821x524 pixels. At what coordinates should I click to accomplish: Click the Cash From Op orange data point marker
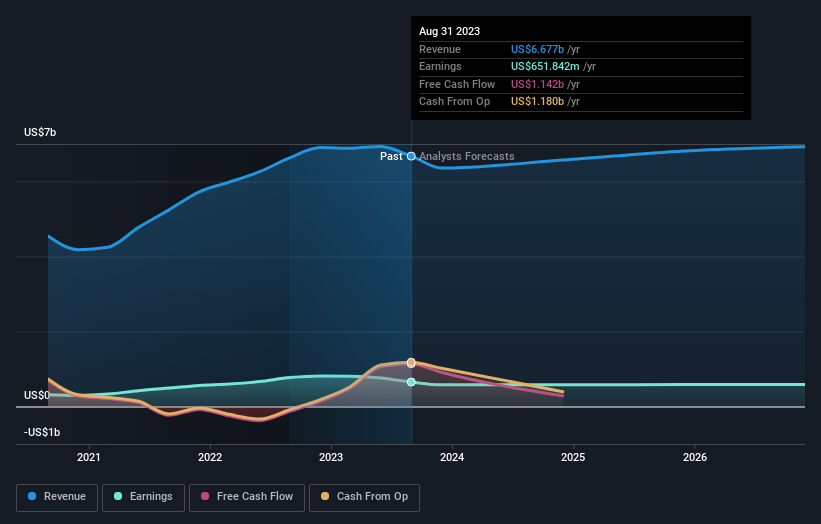tap(412, 363)
